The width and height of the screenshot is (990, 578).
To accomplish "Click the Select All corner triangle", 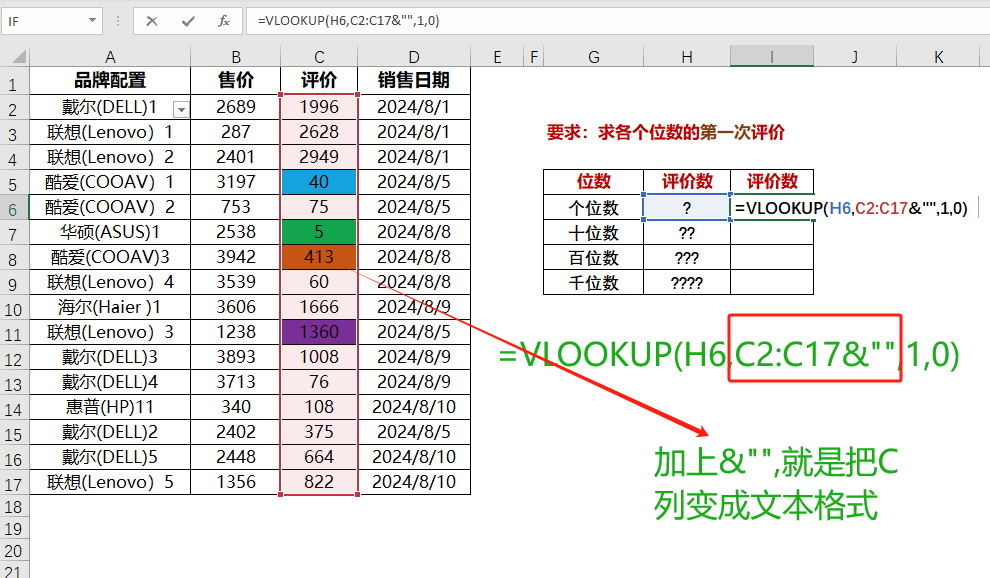I will (x=19, y=57).
